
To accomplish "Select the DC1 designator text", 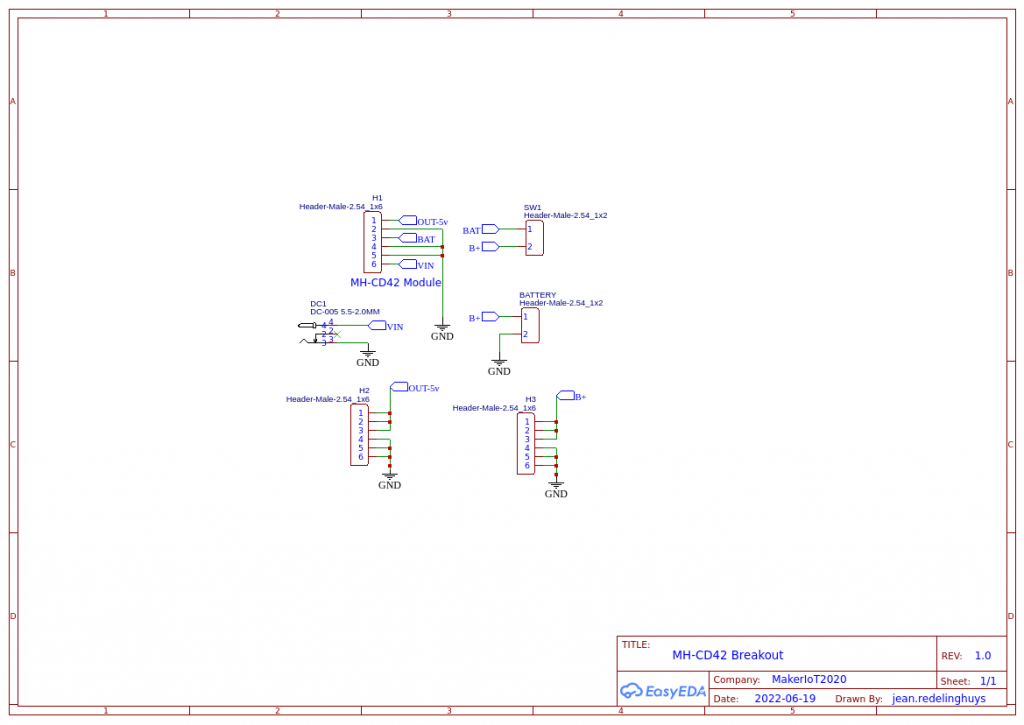I will (318, 304).
